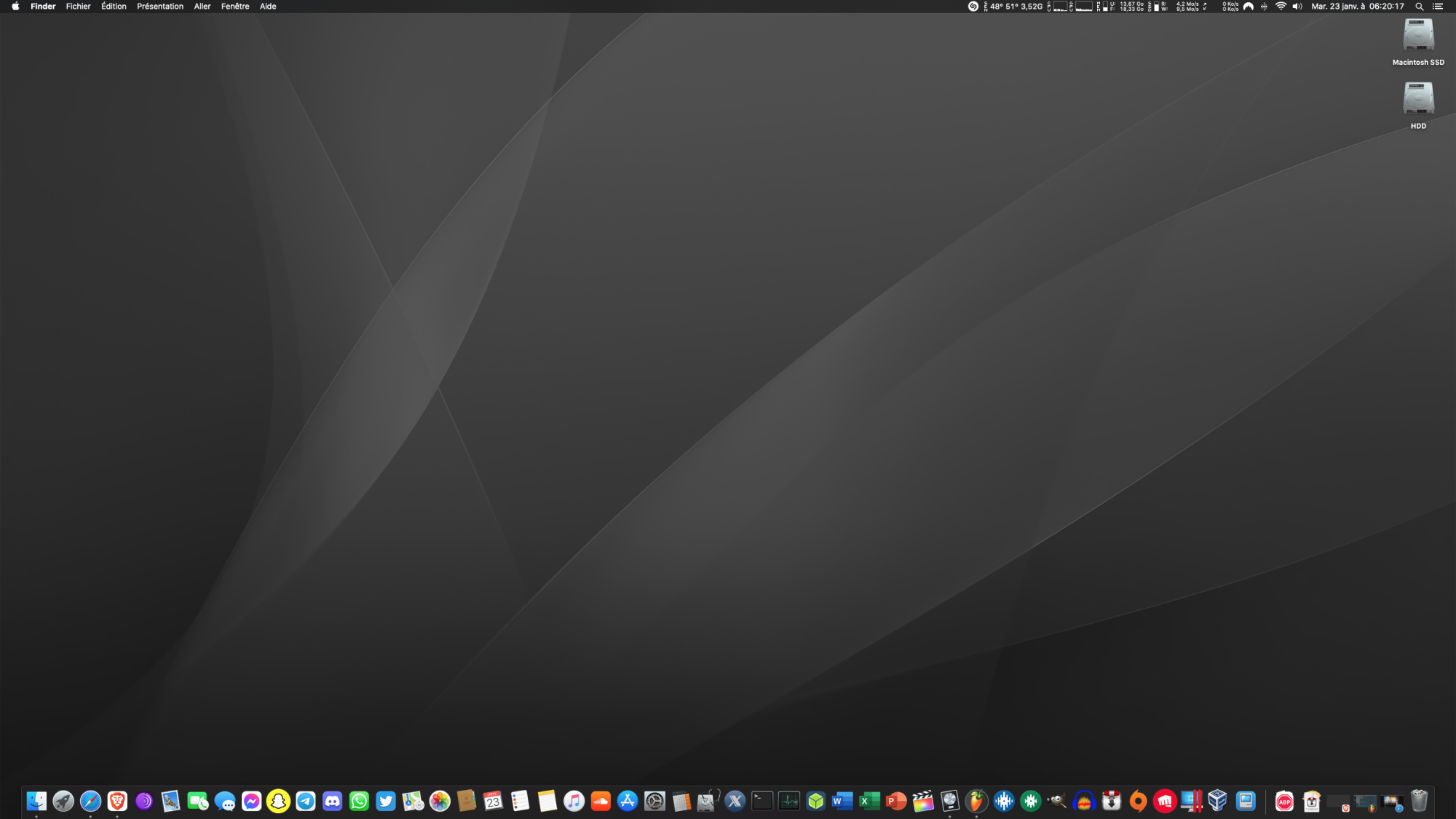This screenshot has height=819, width=1456.
Task: Open green cube app in Dock
Action: pos(816,802)
